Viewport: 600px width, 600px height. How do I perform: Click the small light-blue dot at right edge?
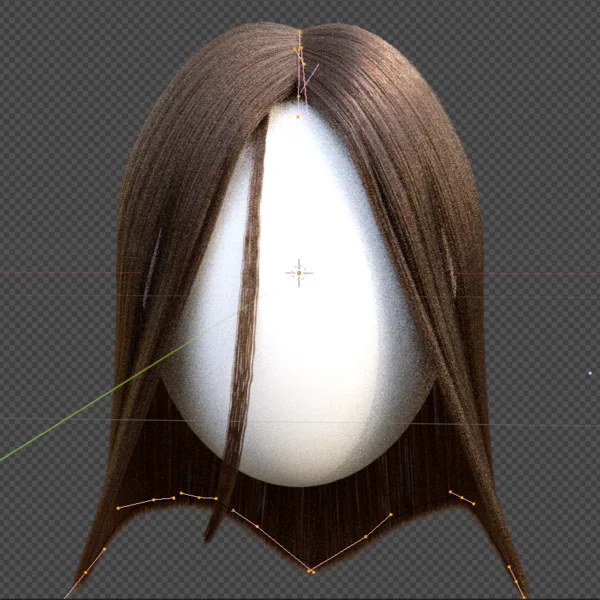[590, 373]
